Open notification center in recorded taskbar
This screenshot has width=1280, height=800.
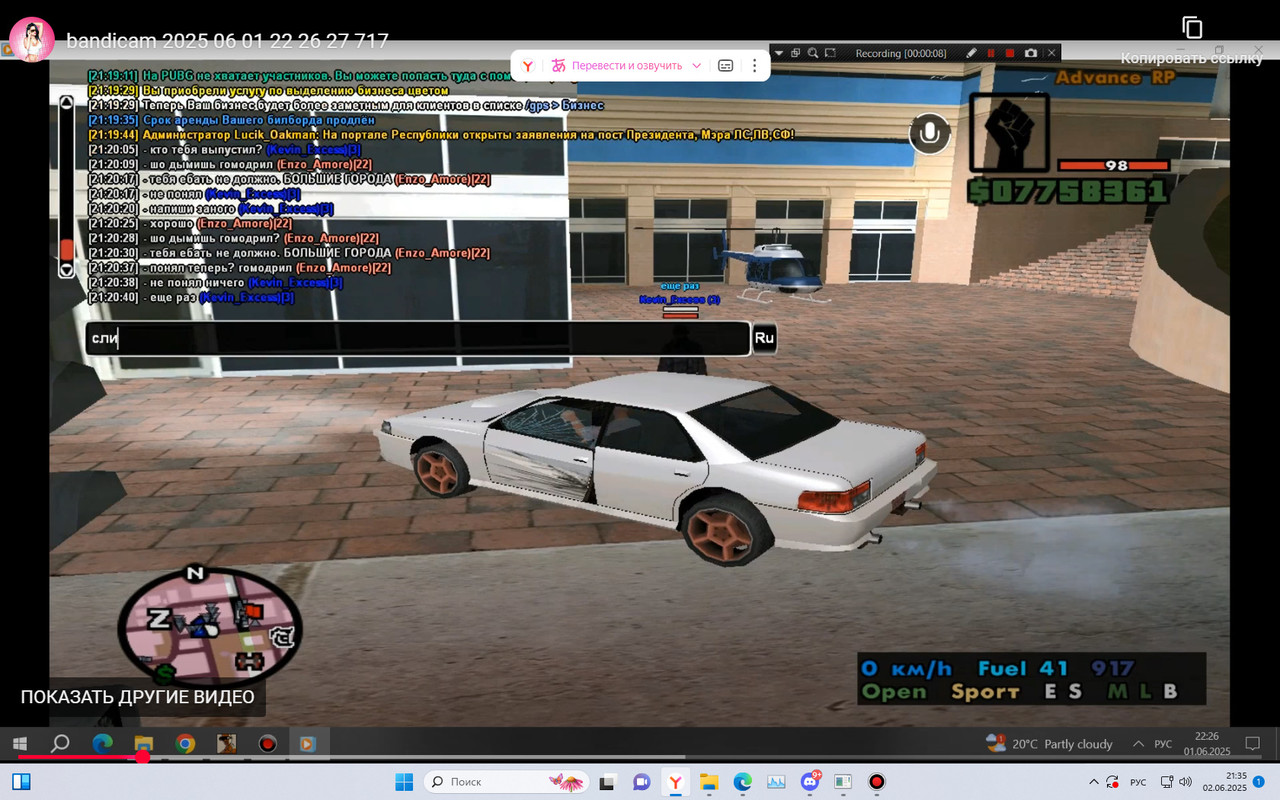tap(1252, 744)
